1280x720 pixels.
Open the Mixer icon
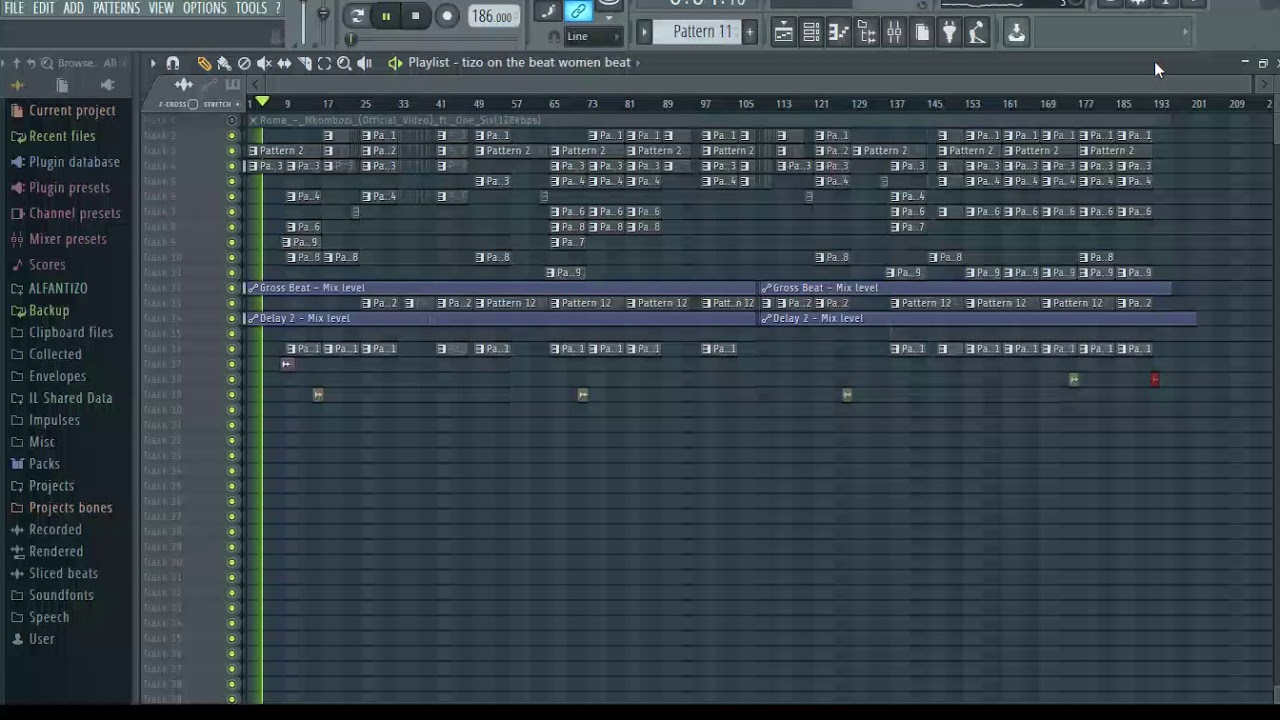click(894, 33)
